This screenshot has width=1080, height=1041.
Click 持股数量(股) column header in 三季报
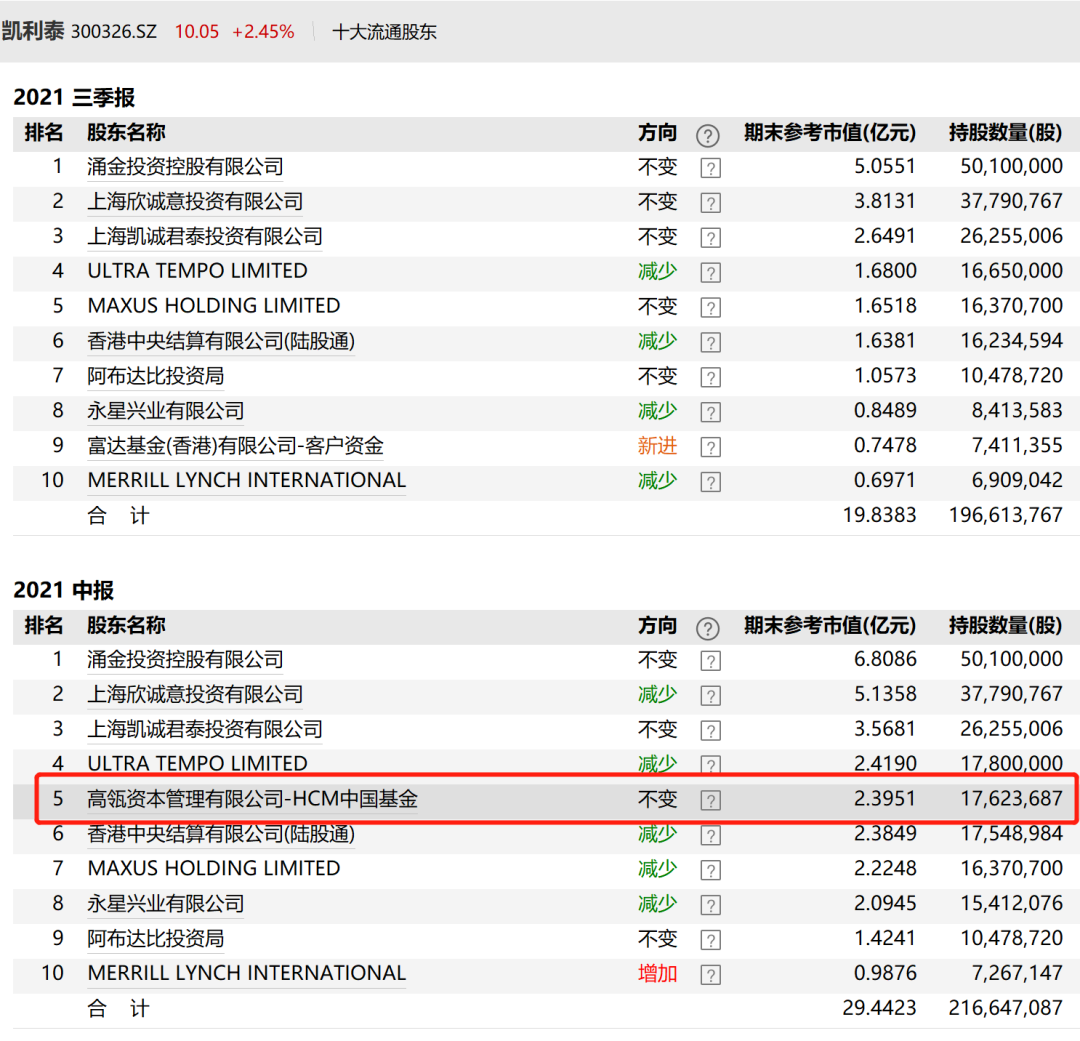(x=1005, y=133)
